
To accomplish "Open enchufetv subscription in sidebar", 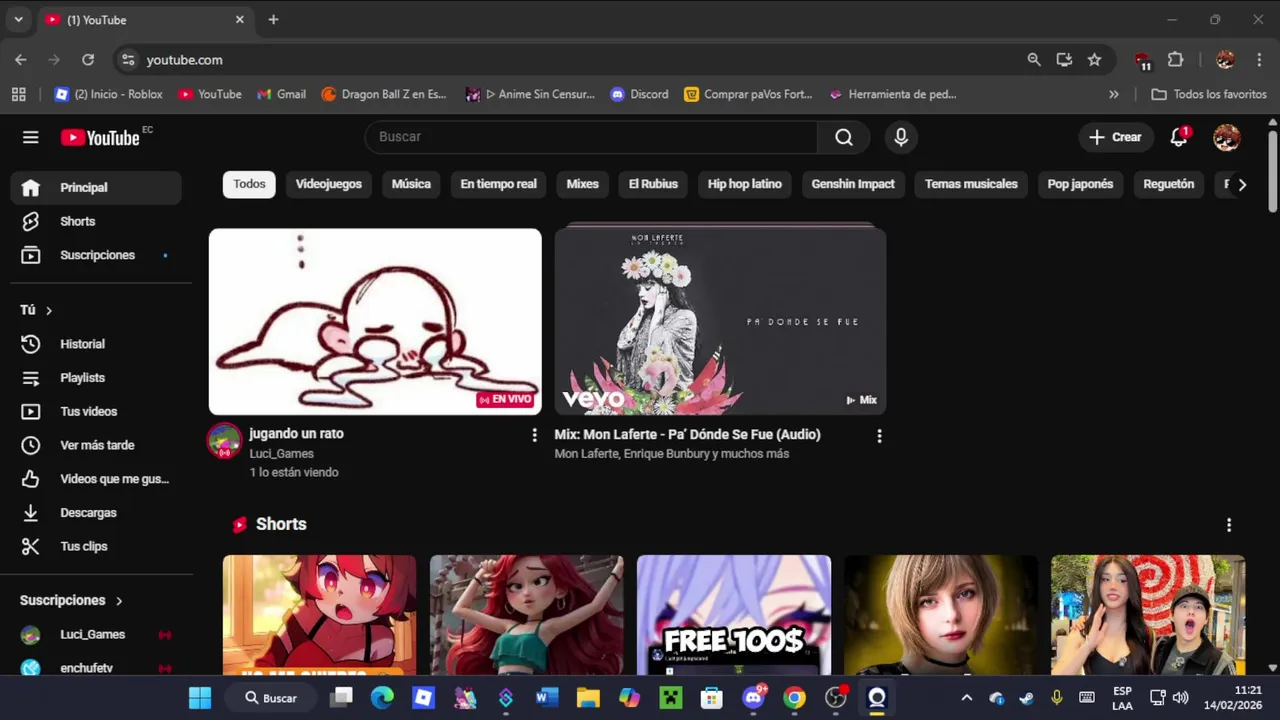I will point(96,668).
